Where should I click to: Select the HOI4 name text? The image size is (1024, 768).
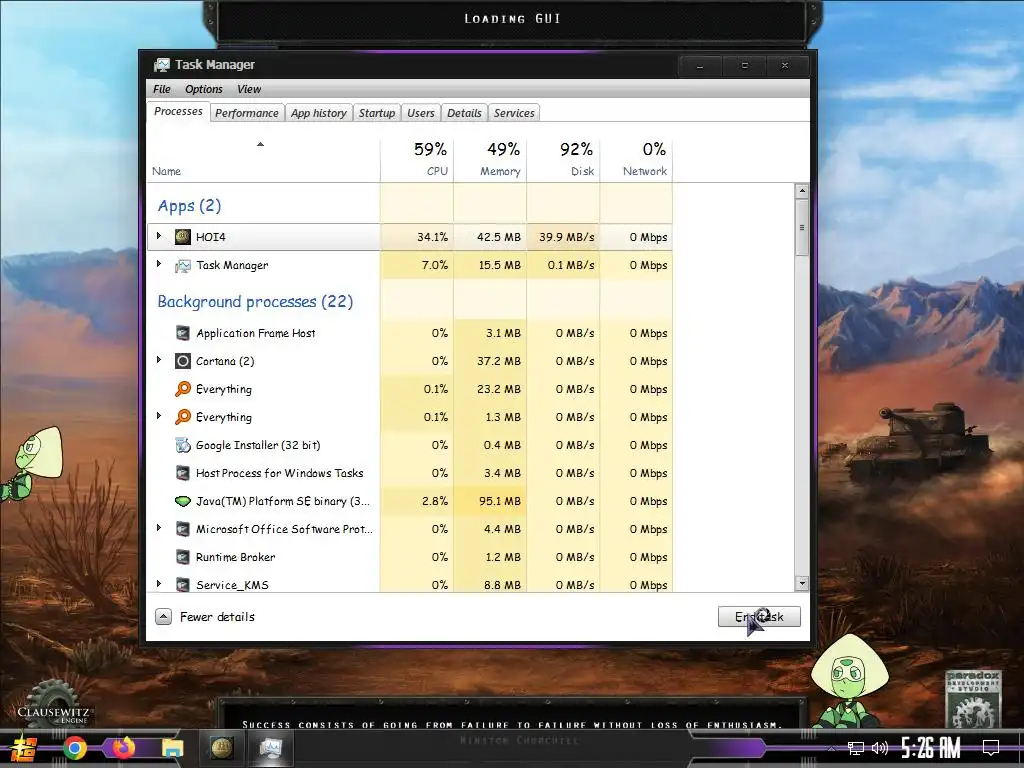[210, 237]
